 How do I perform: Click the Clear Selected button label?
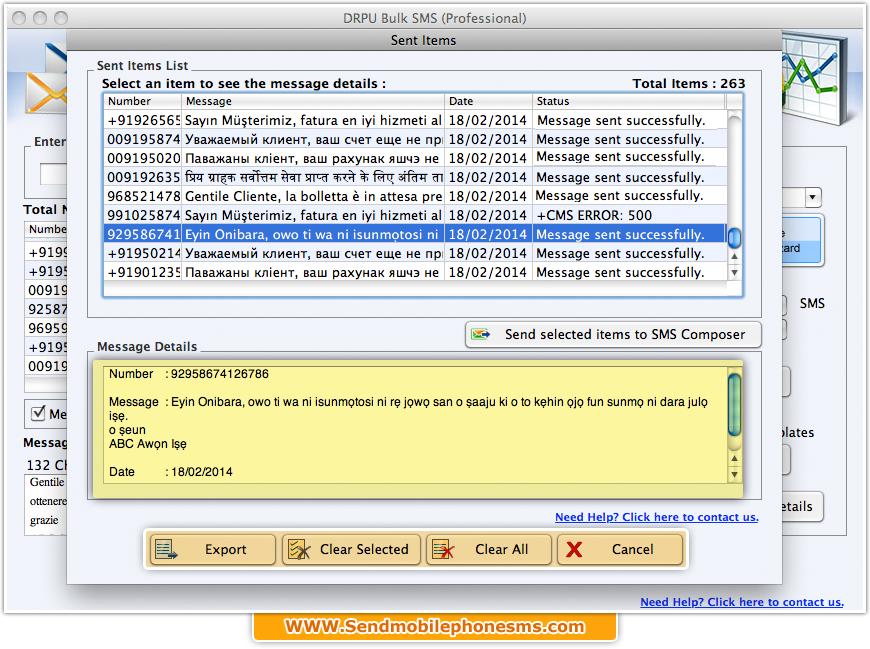(364, 550)
